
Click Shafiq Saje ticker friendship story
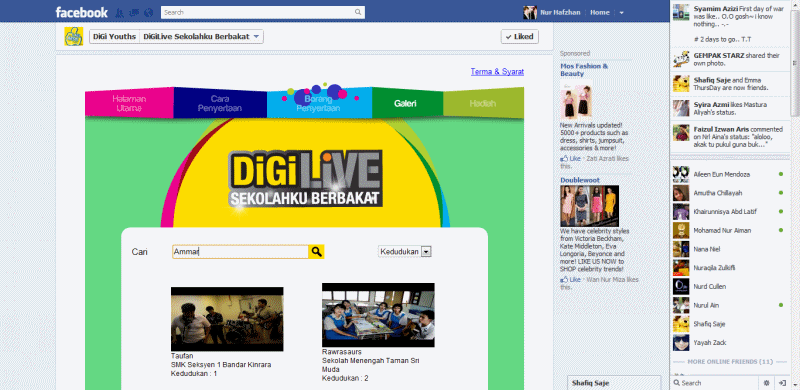[x=730, y=84]
